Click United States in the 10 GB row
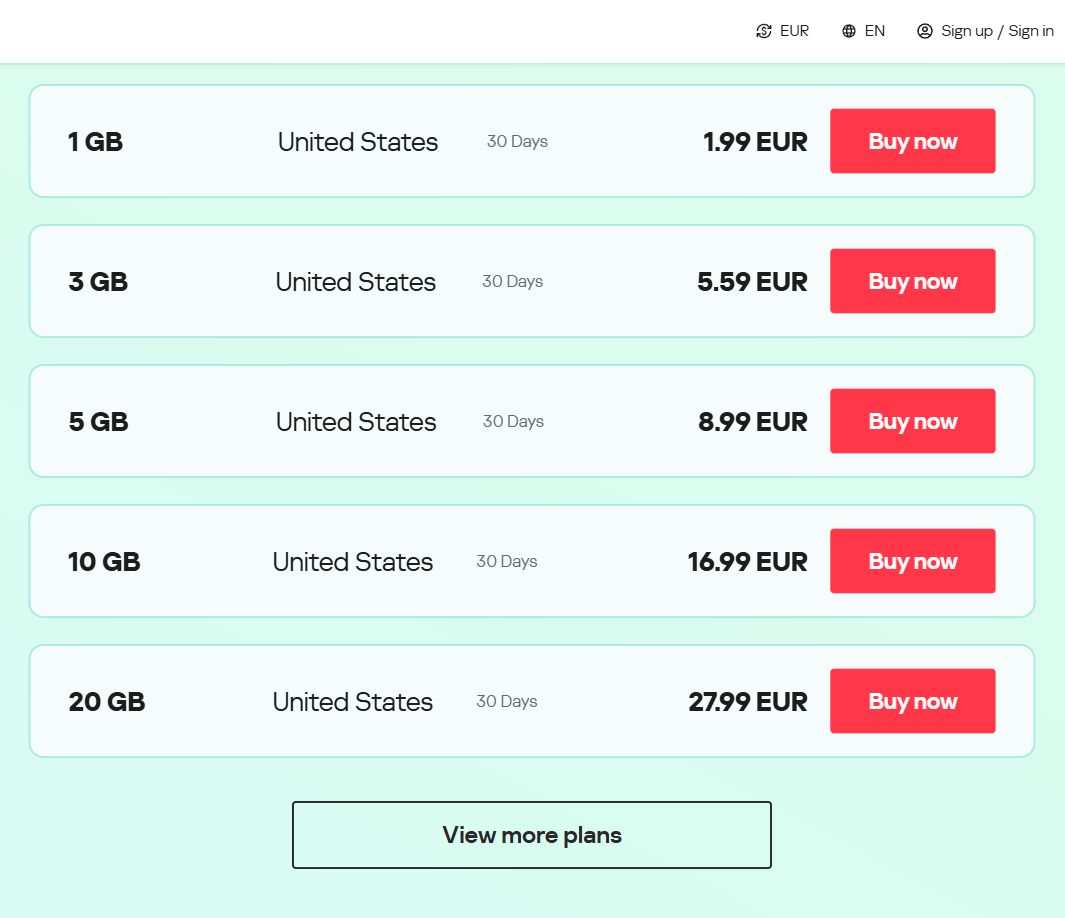Viewport: 1065px width, 918px height. [x=352, y=562]
